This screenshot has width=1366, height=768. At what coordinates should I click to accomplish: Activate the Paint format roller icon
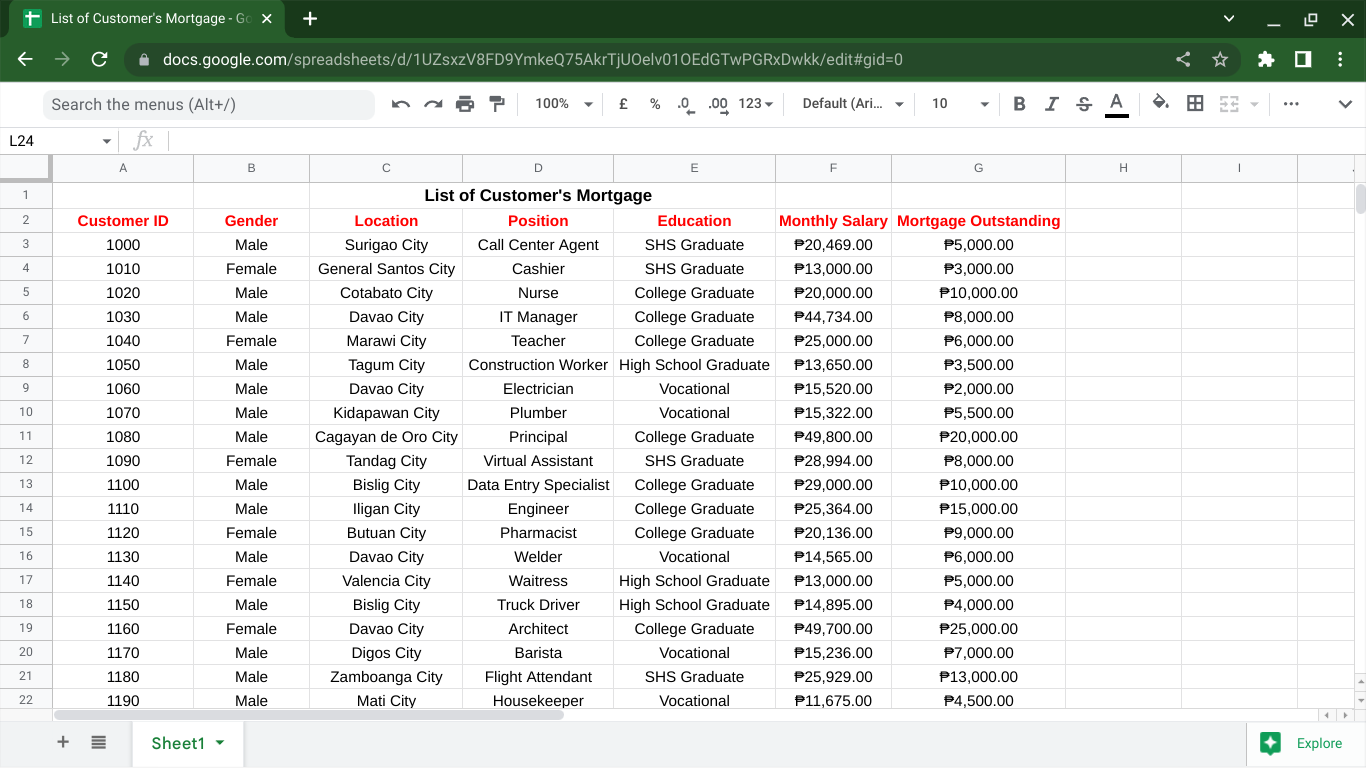point(497,104)
